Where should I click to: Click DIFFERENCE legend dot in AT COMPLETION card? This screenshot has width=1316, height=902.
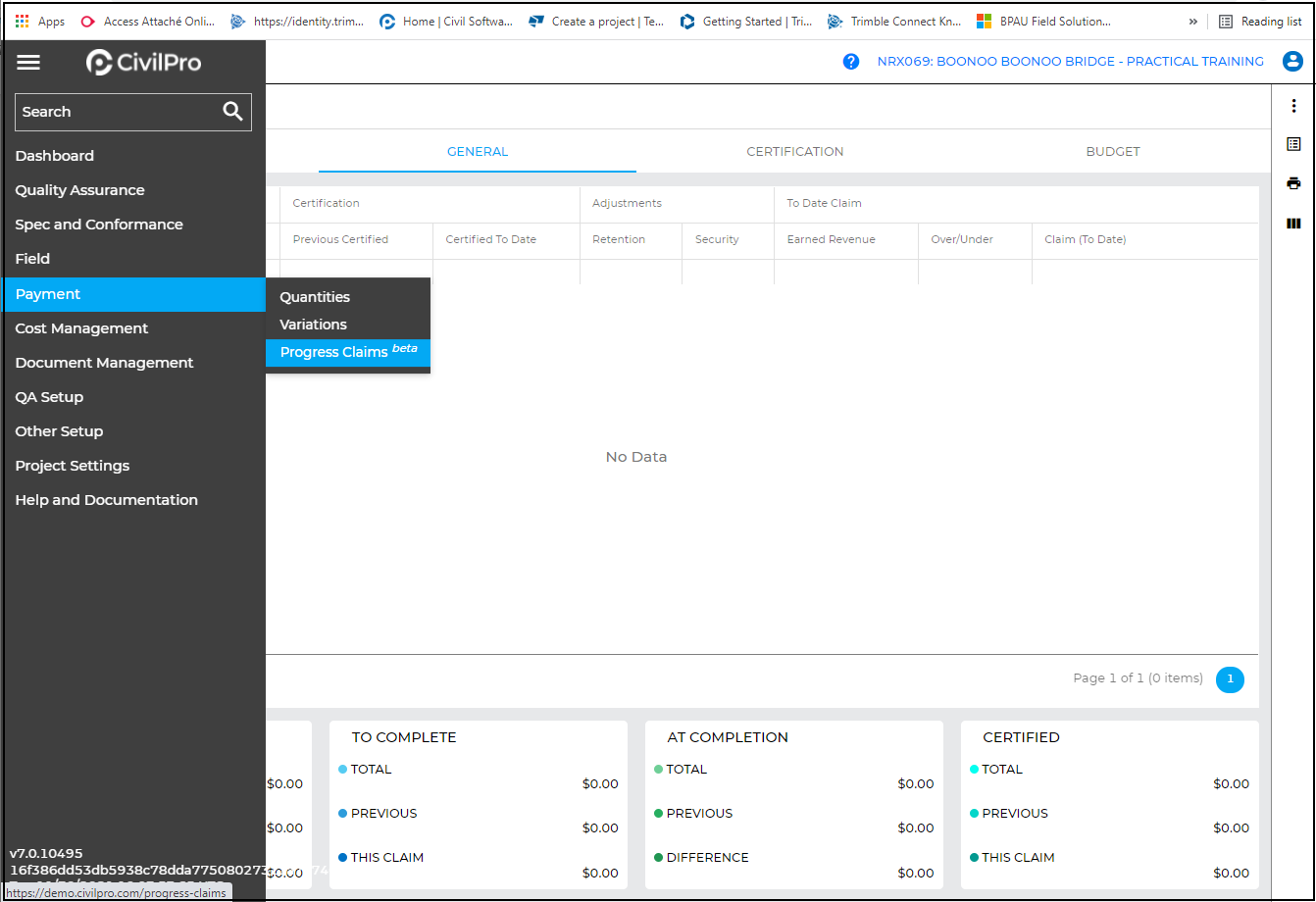pos(659,858)
